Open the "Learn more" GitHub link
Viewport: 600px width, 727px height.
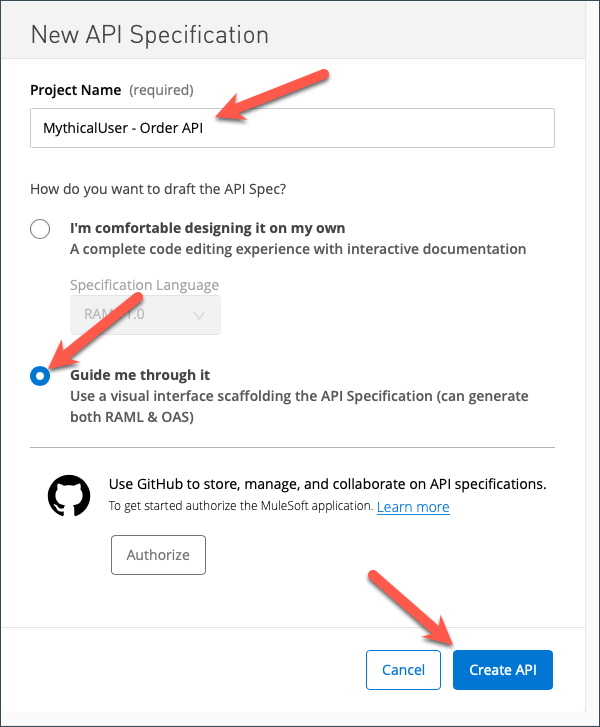tap(413, 507)
